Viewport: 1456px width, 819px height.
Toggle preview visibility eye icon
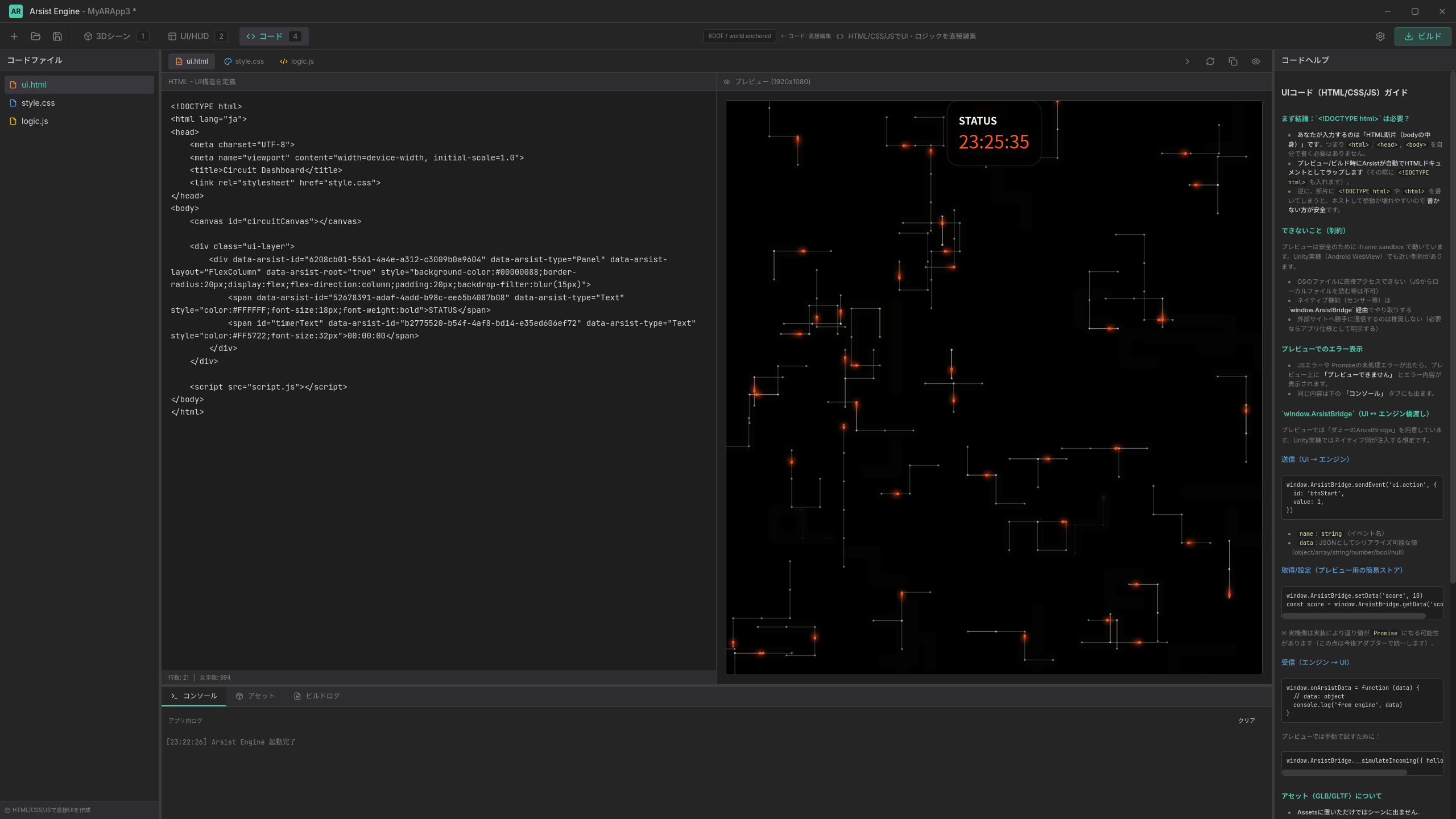pos(1256,61)
